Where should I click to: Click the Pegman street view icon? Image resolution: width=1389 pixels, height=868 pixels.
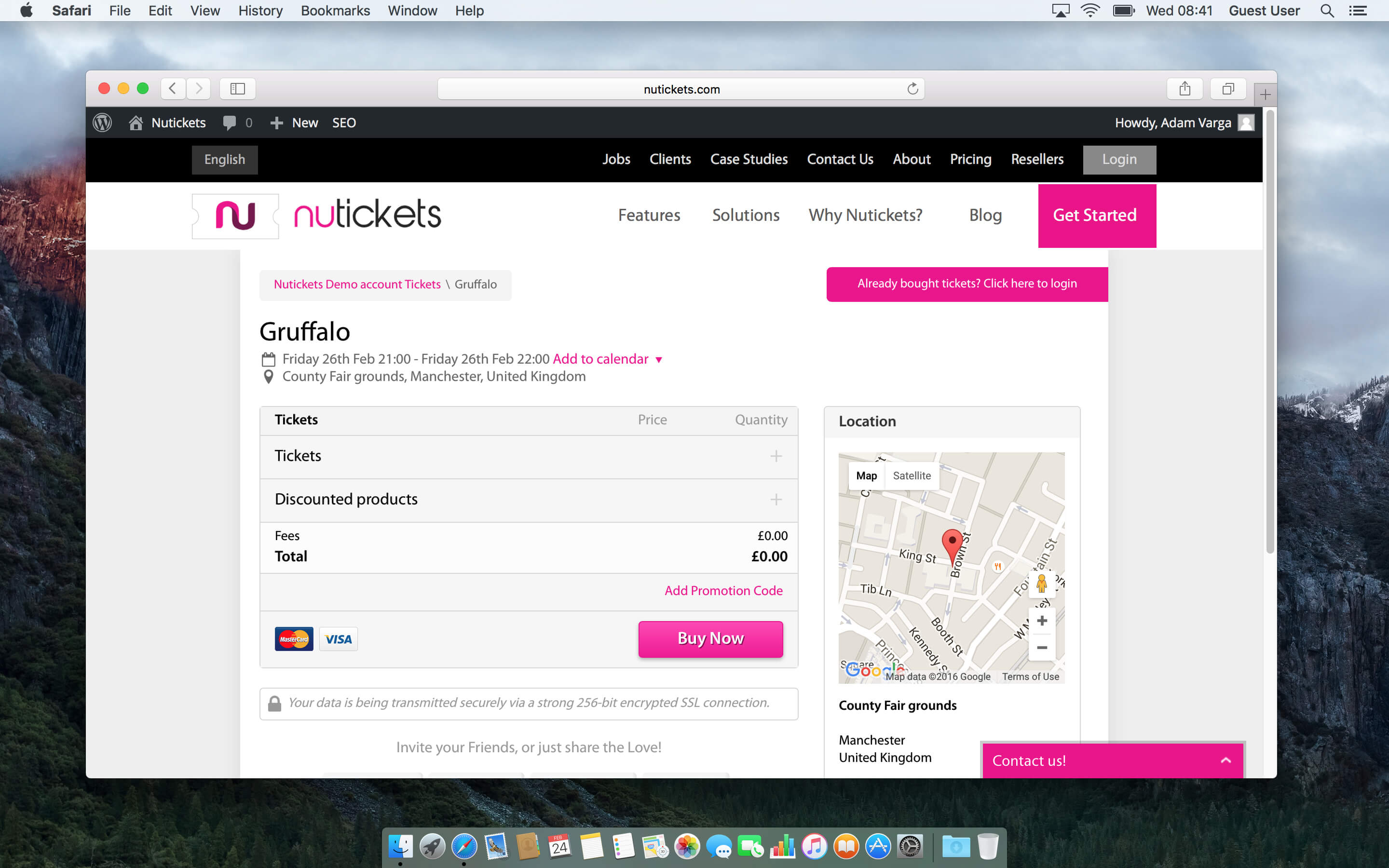[x=1041, y=584]
